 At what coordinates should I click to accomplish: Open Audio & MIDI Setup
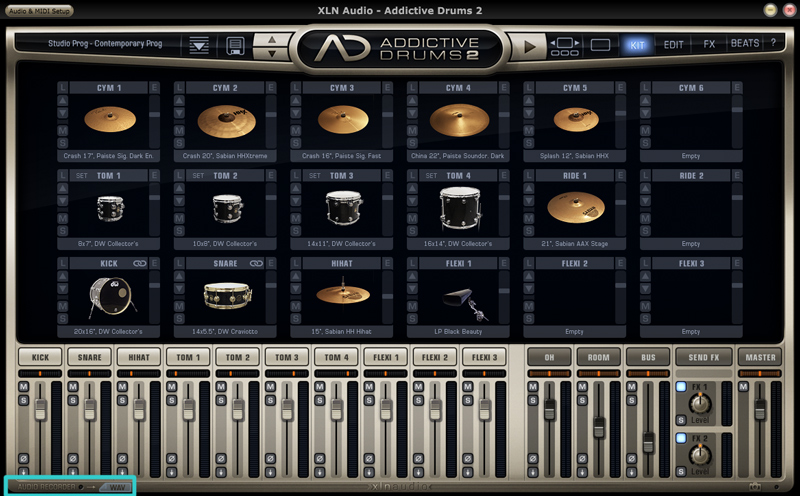(x=39, y=11)
